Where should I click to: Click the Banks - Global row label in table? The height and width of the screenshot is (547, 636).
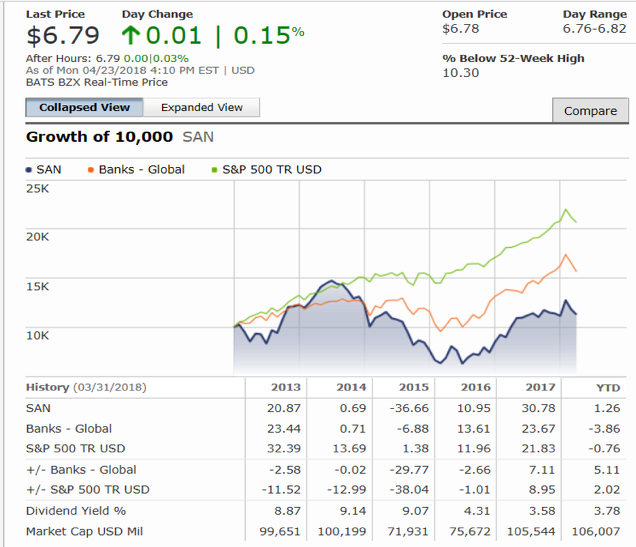pos(69,429)
